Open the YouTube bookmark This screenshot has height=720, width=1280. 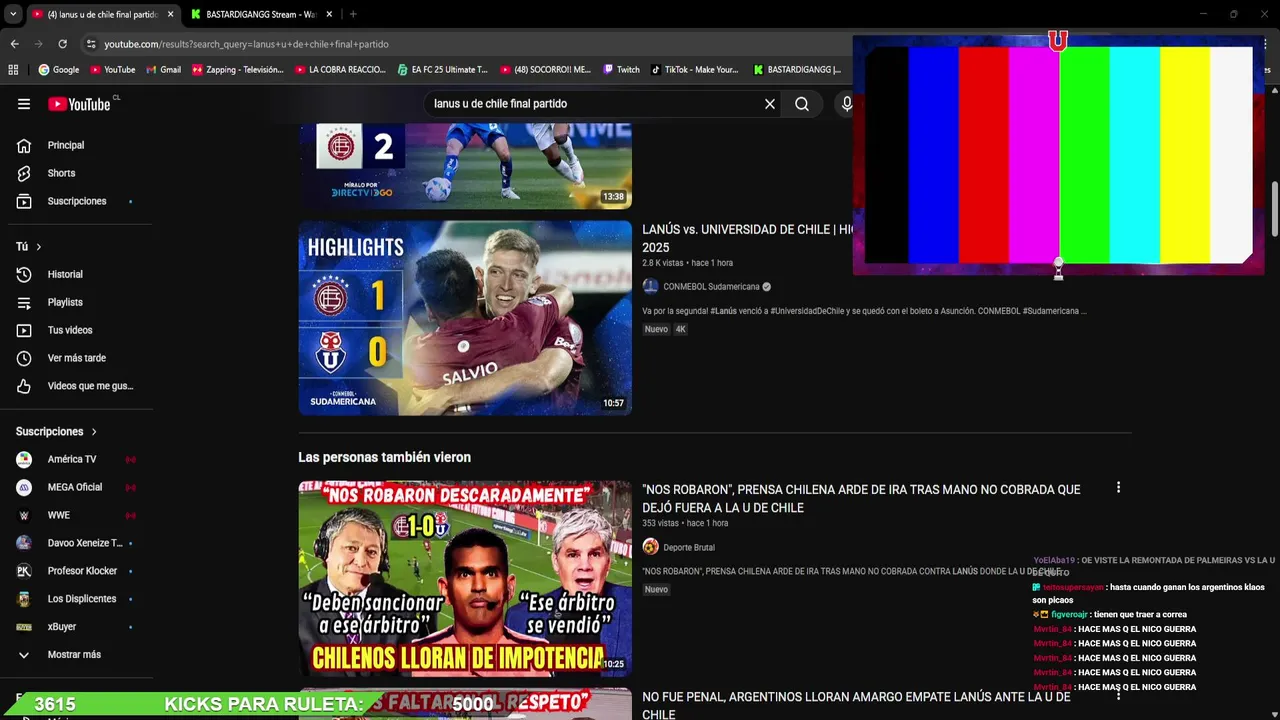pos(112,70)
